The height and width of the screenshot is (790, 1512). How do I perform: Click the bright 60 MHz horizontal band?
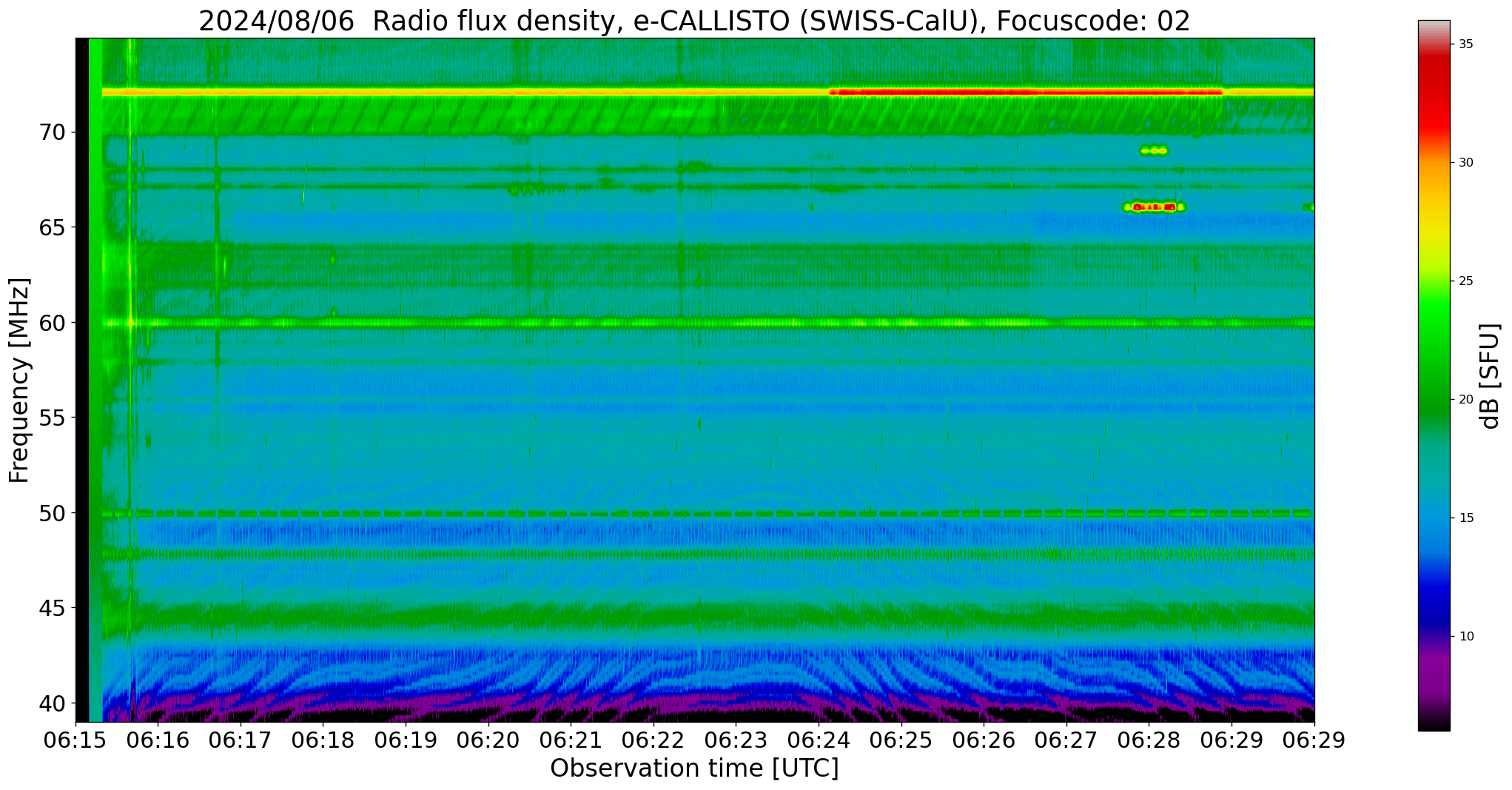click(x=708, y=323)
